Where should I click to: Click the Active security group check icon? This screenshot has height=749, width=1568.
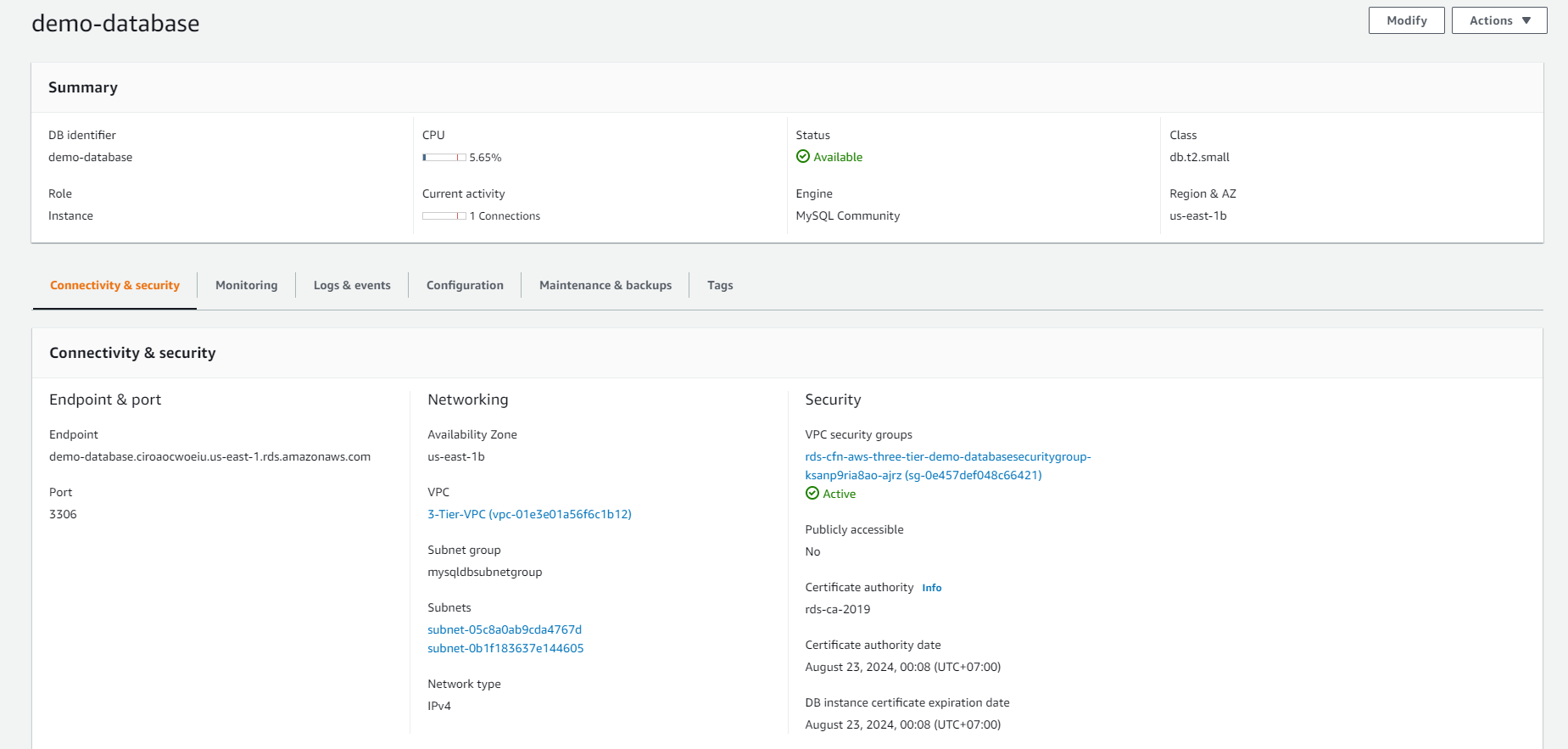(812, 493)
